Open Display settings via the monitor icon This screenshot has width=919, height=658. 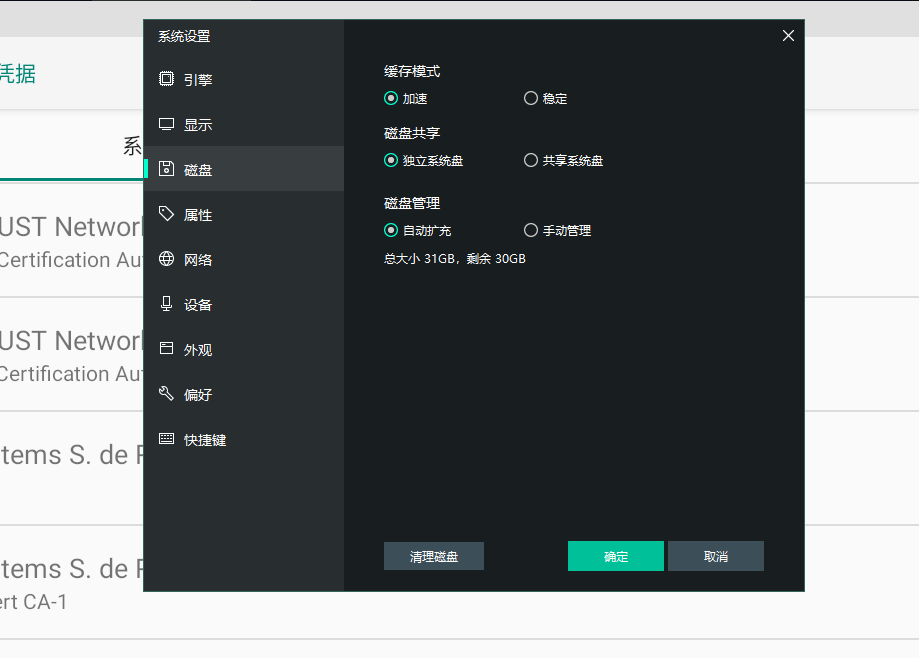(165, 123)
